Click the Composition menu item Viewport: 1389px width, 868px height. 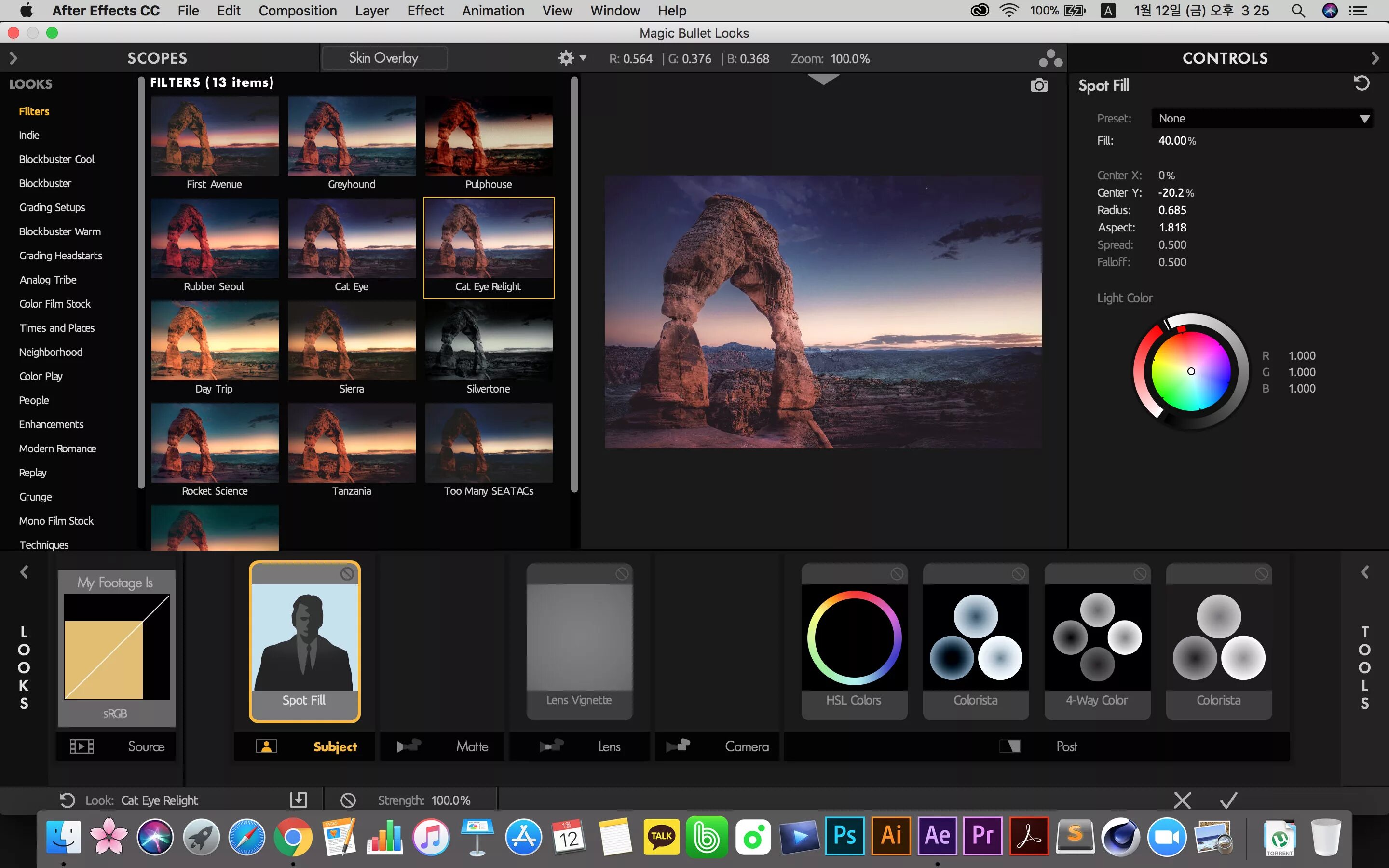(298, 11)
